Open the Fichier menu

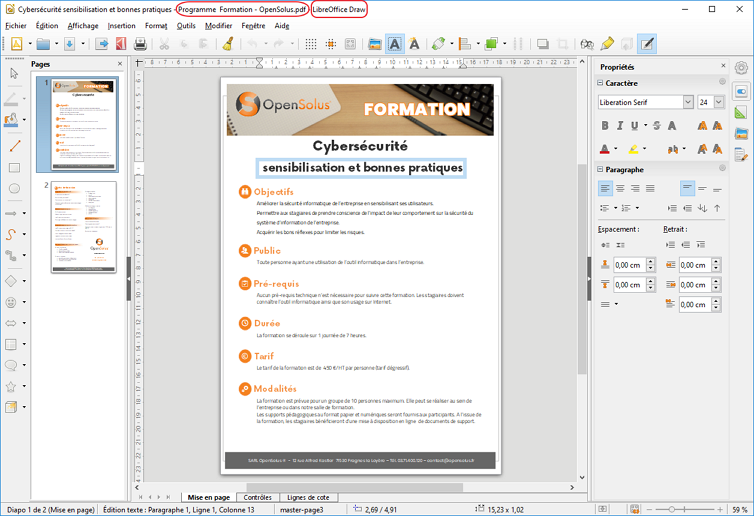click(16, 25)
